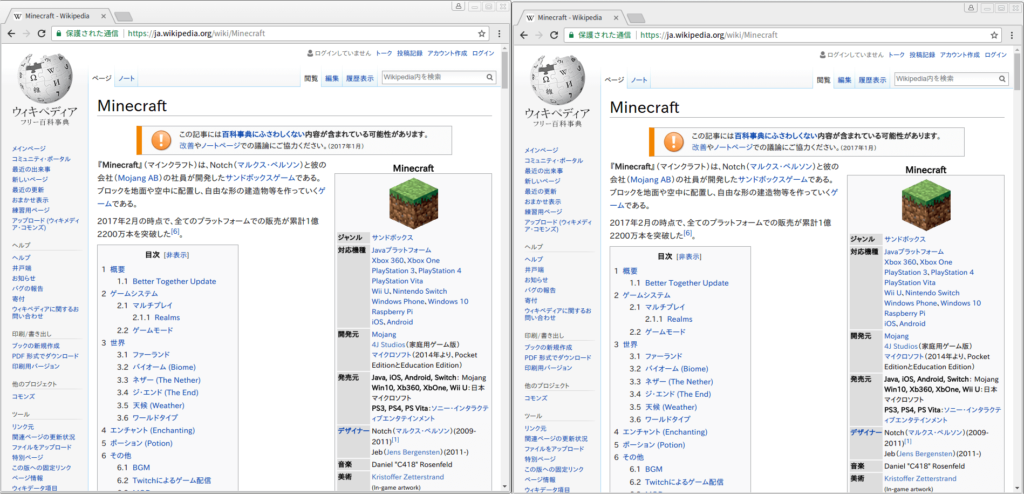1024x494 pixels.
Task: Select the ノート tab in the right window
Action: tap(639, 80)
